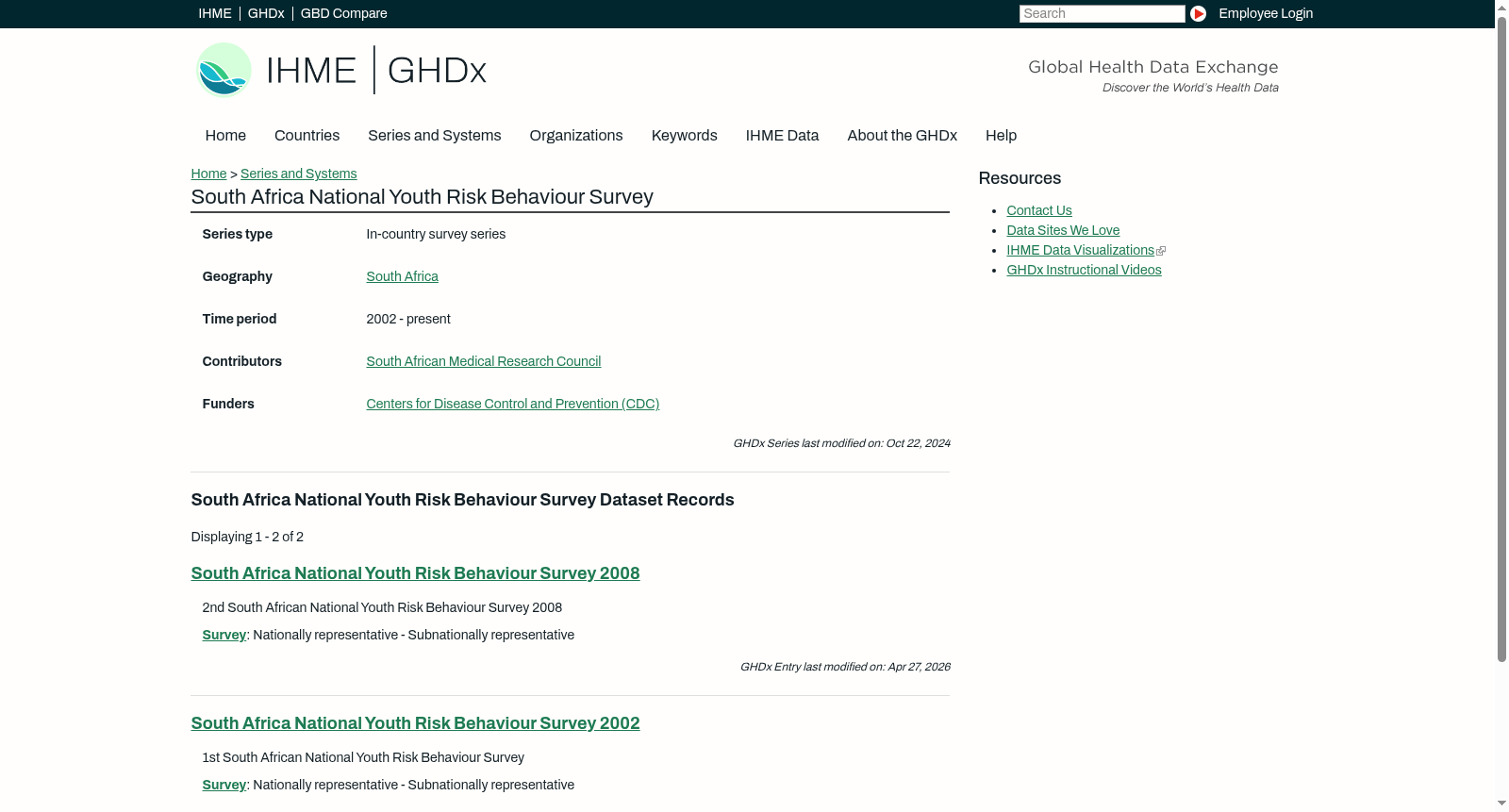Image resolution: width=1509 pixels, height=812 pixels.
Task: Click the scrollbar down arrow
Action: (1501, 804)
